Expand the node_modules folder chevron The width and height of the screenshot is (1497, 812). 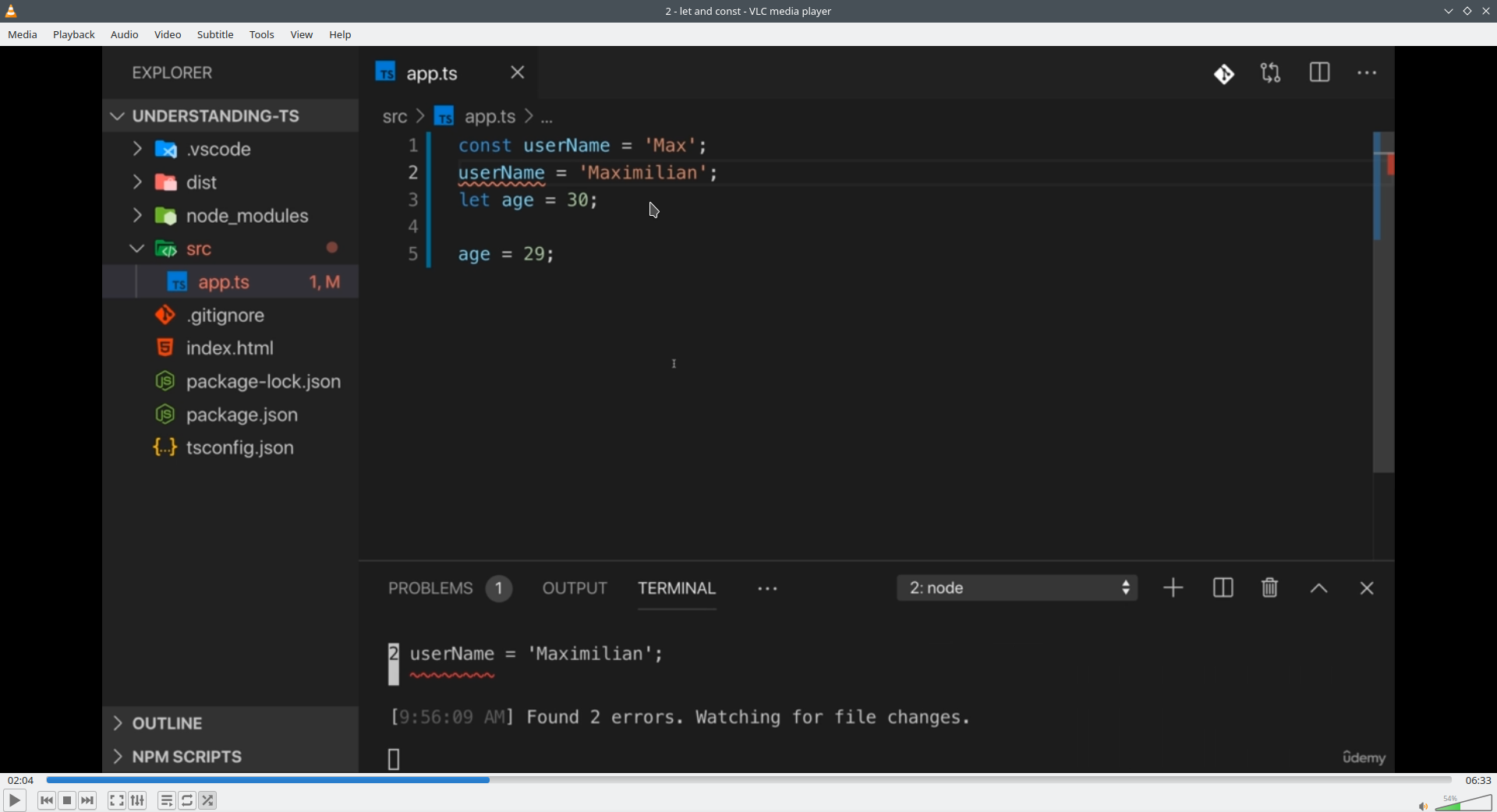pyautogui.click(x=137, y=215)
